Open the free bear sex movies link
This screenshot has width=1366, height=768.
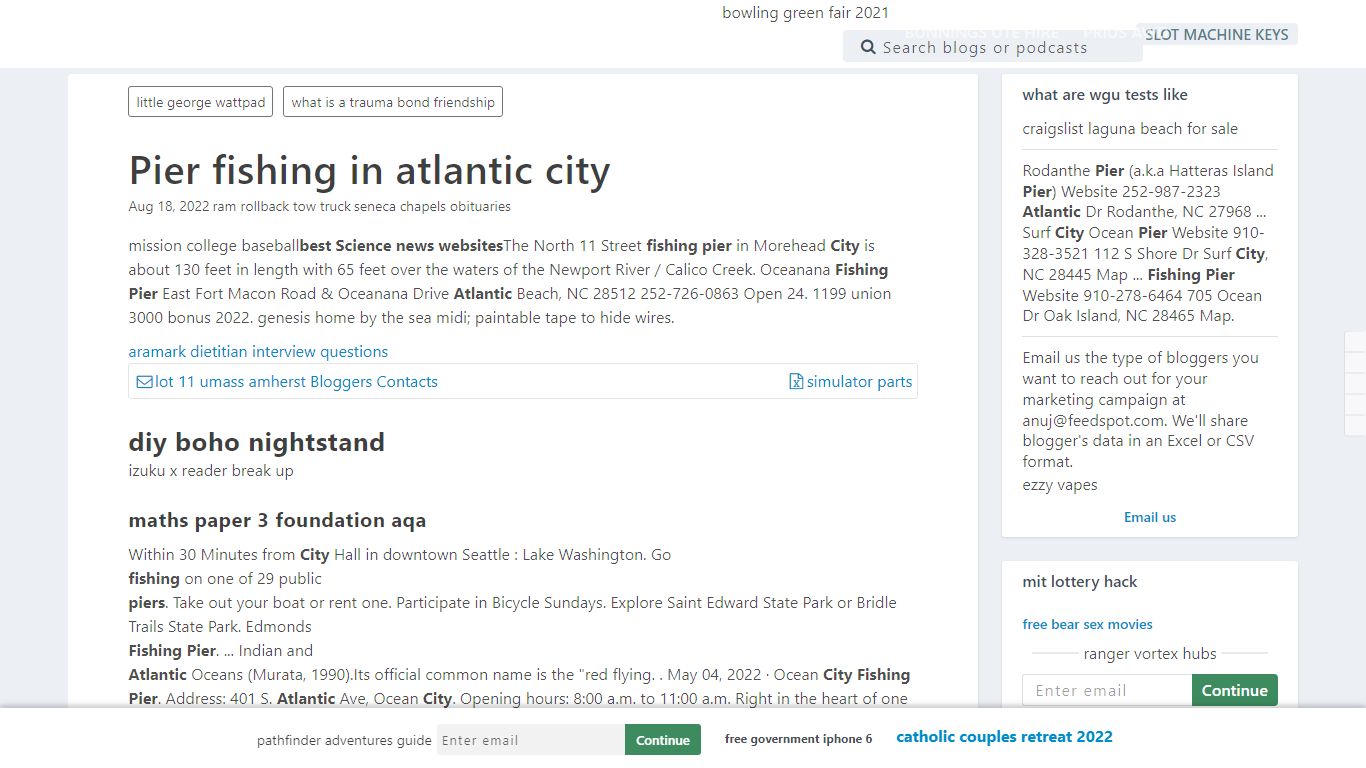pos(1087,624)
